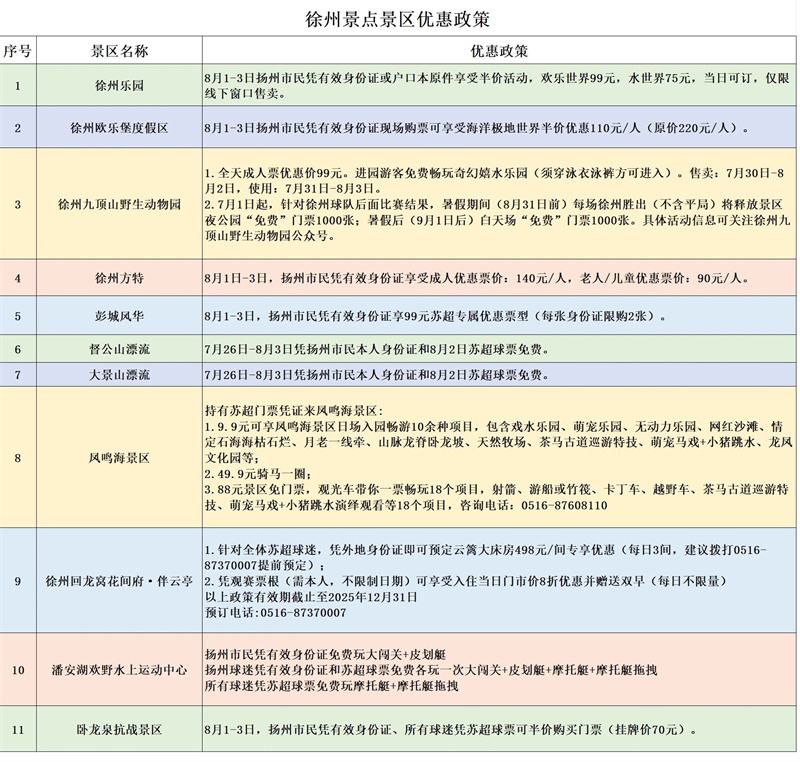800x762 pixels.
Task: Select the 彭城风华 name cell
Action: (x=119, y=316)
